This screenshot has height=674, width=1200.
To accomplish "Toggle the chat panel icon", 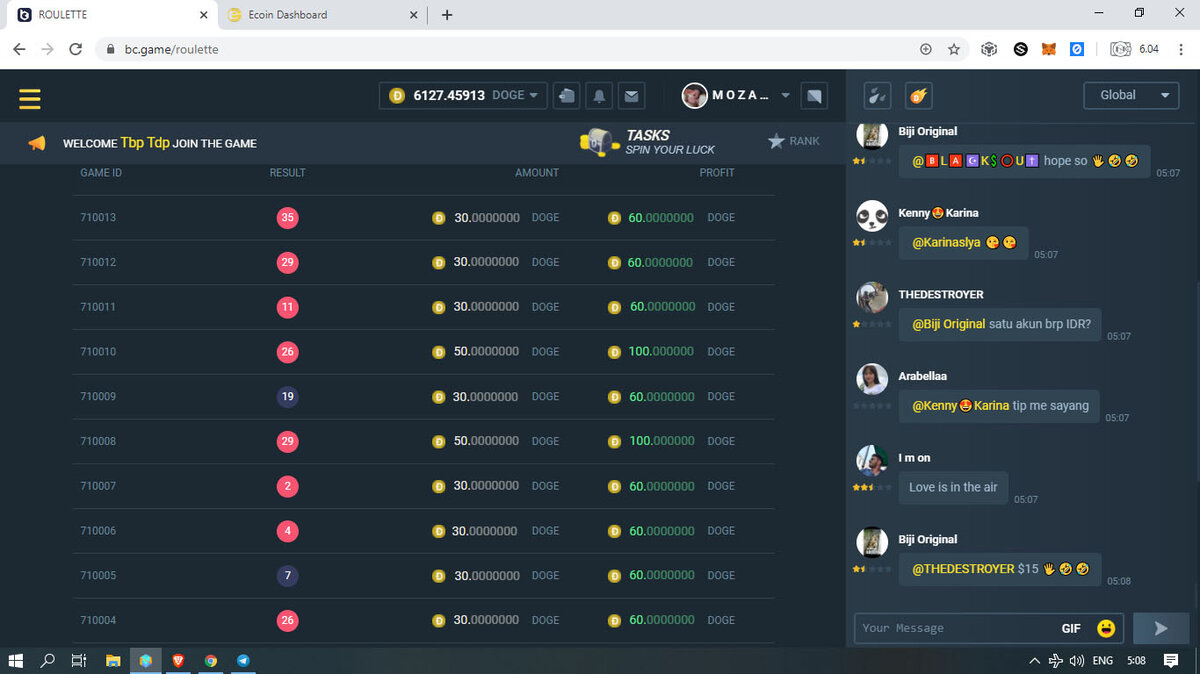I will click(814, 96).
